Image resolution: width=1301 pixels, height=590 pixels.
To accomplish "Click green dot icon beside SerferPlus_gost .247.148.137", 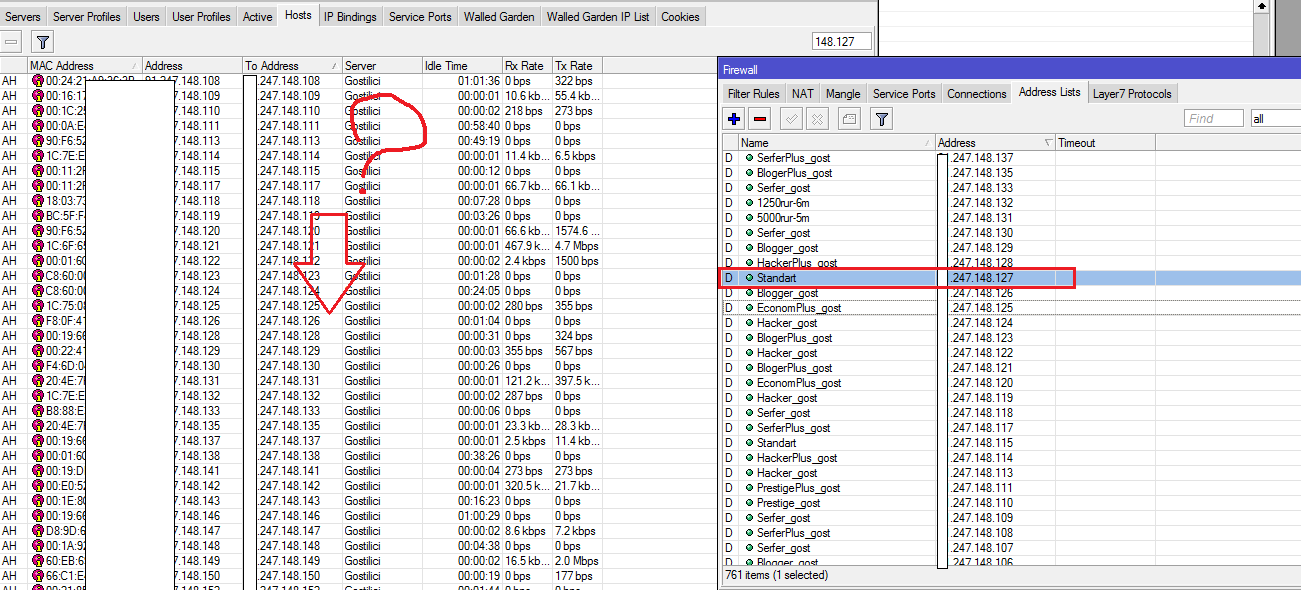I will click(x=749, y=158).
